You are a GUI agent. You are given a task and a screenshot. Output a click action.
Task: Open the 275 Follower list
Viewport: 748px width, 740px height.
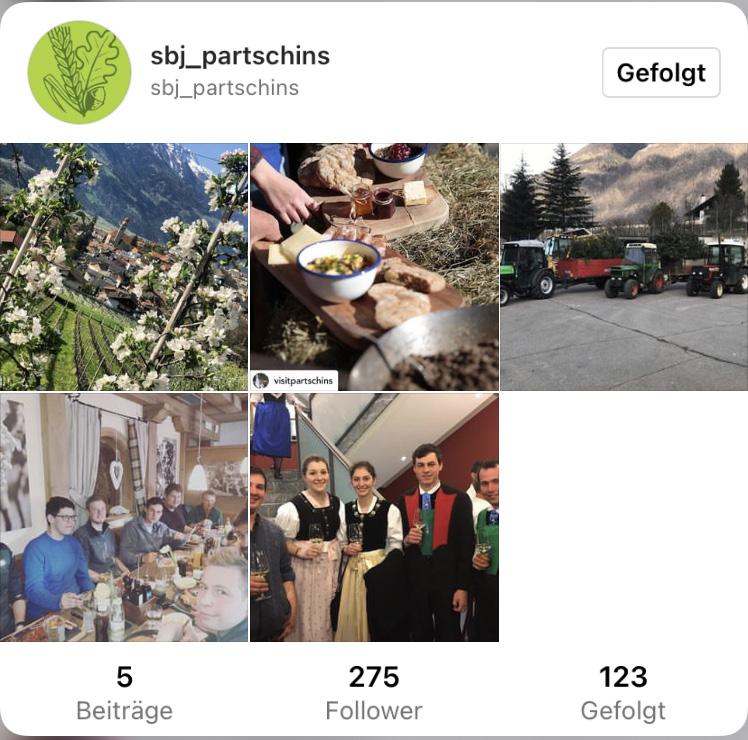(x=374, y=693)
